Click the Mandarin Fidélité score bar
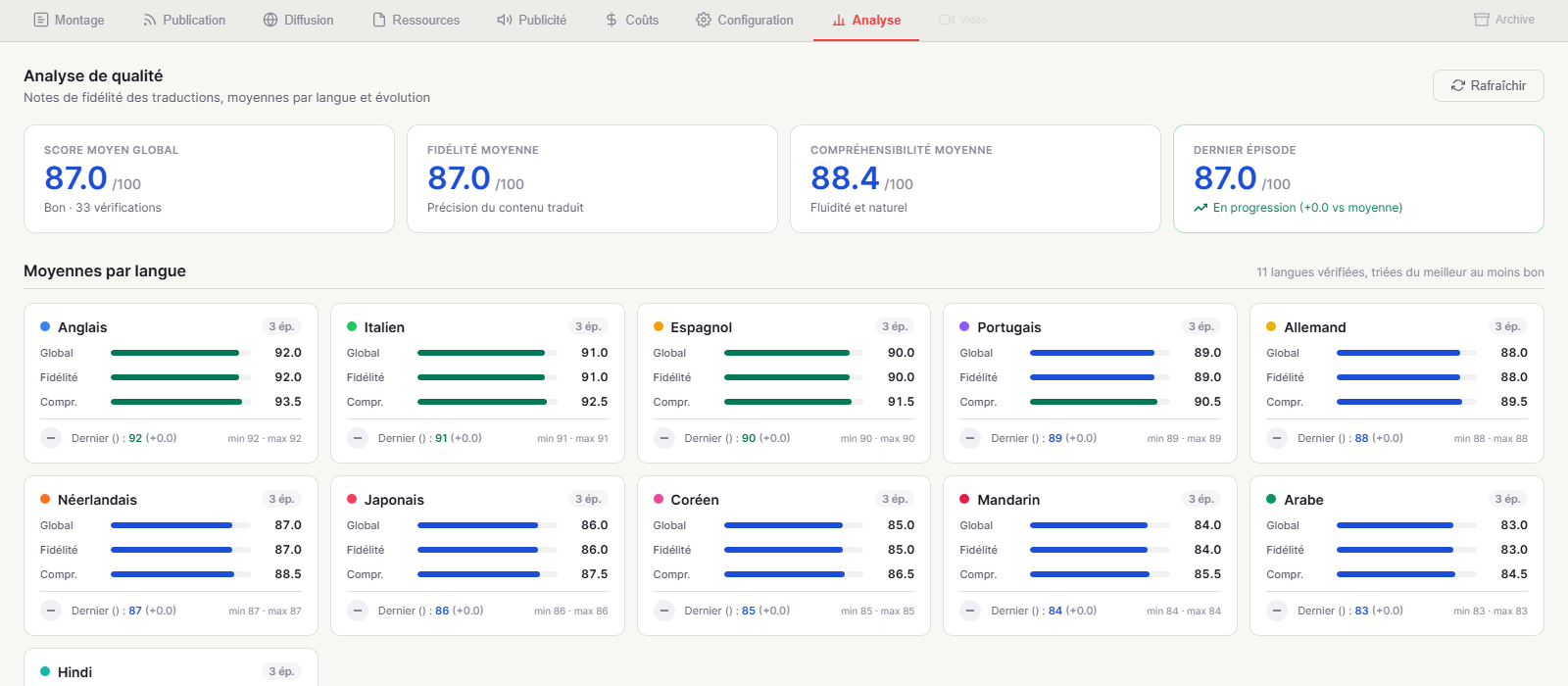Image resolution: width=1568 pixels, height=686 pixels. [x=1100, y=550]
